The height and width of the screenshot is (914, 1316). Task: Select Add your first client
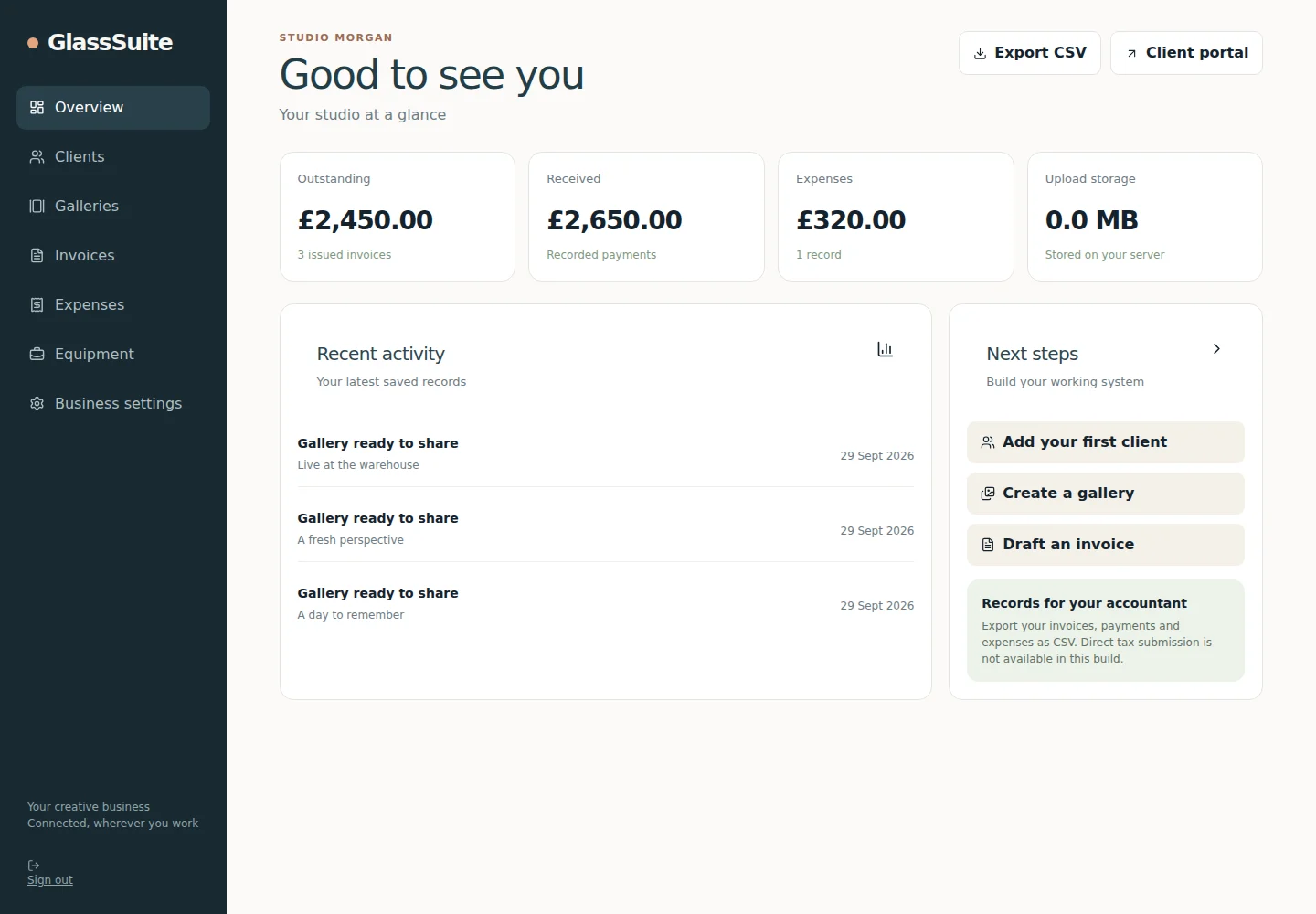coord(1106,442)
